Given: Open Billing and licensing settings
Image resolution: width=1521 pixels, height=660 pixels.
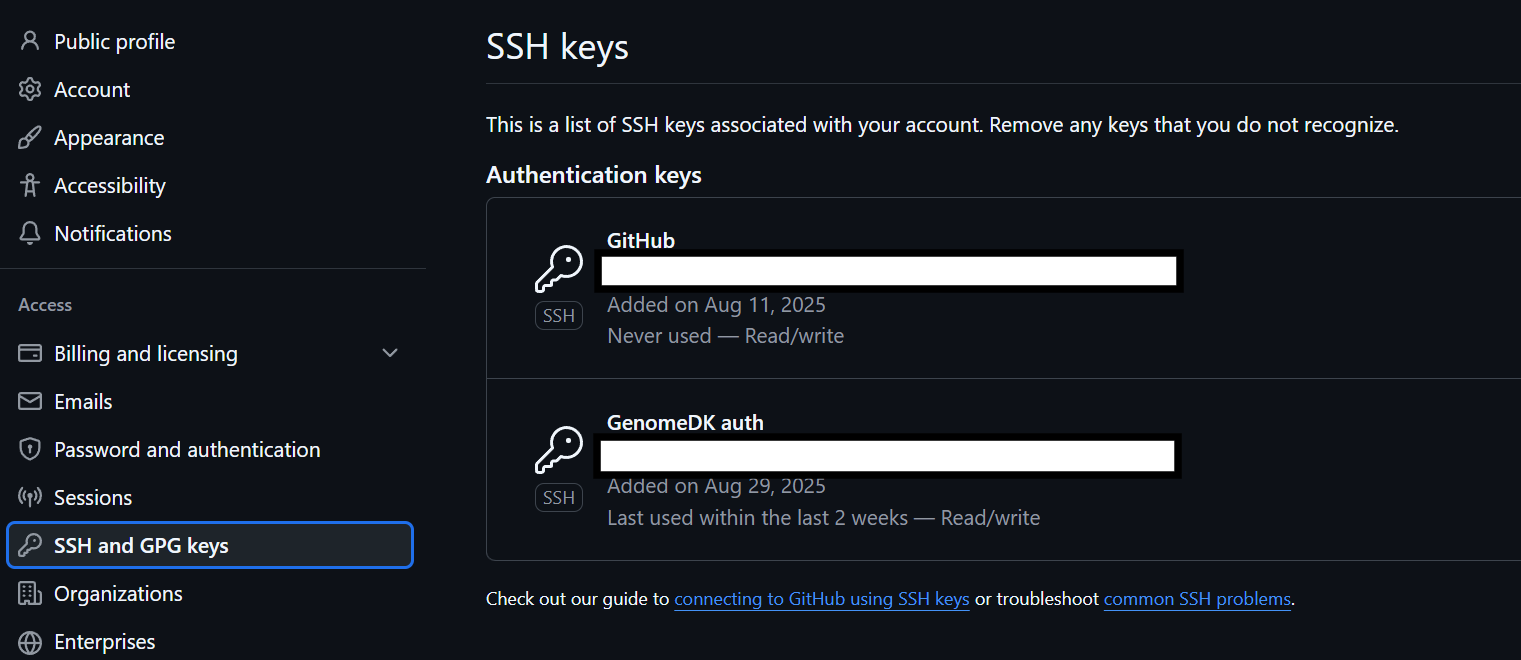Looking at the screenshot, I should click(146, 353).
